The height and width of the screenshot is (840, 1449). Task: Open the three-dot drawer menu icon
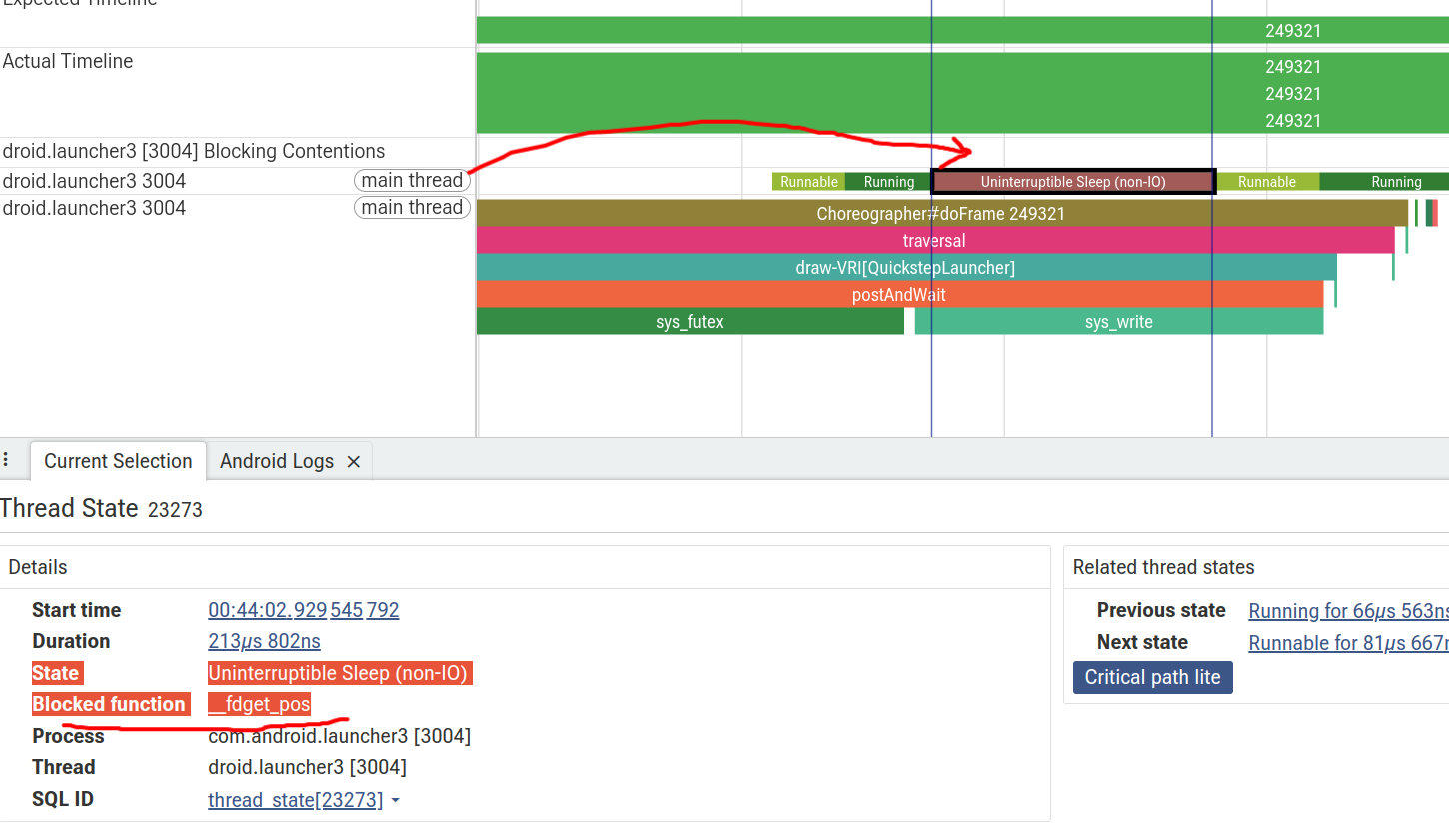6,460
